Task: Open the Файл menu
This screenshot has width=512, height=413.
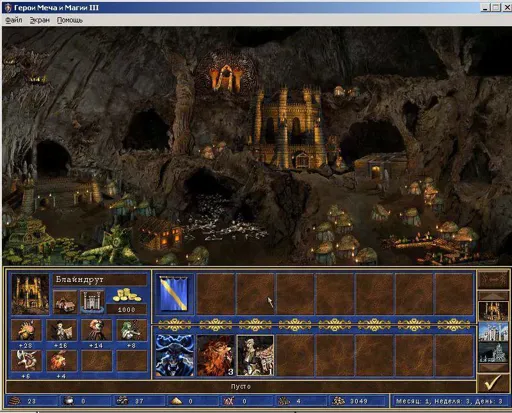Action: tap(14, 20)
